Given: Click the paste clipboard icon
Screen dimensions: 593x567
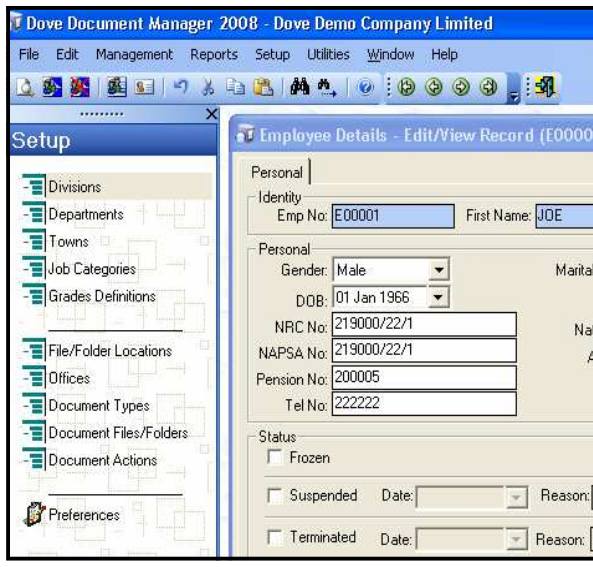Looking at the screenshot, I should point(263,87).
